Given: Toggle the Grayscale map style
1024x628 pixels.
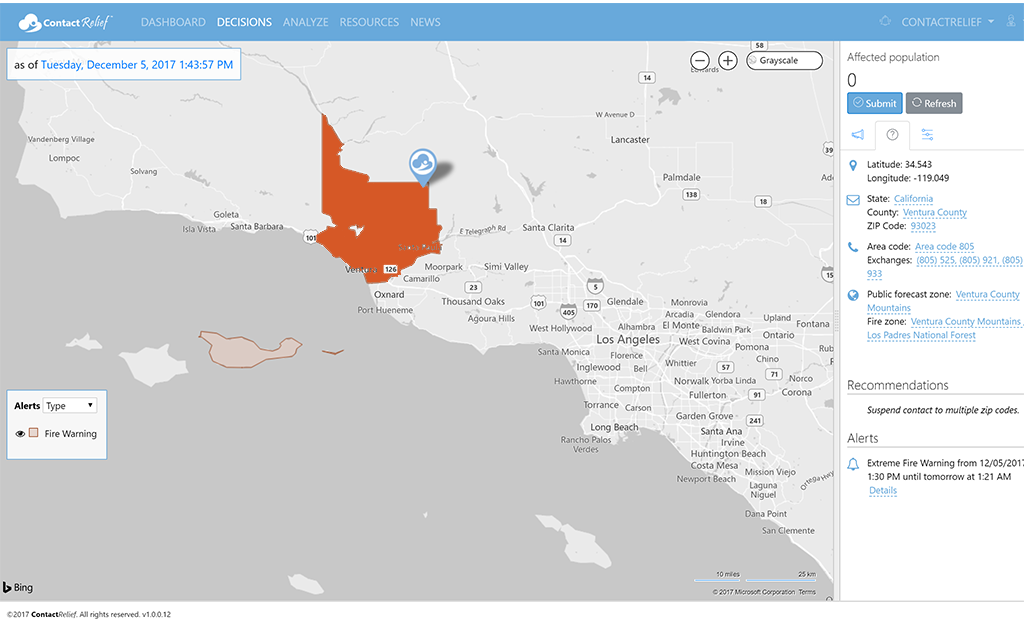Looking at the screenshot, I should [x=784, y=61].
